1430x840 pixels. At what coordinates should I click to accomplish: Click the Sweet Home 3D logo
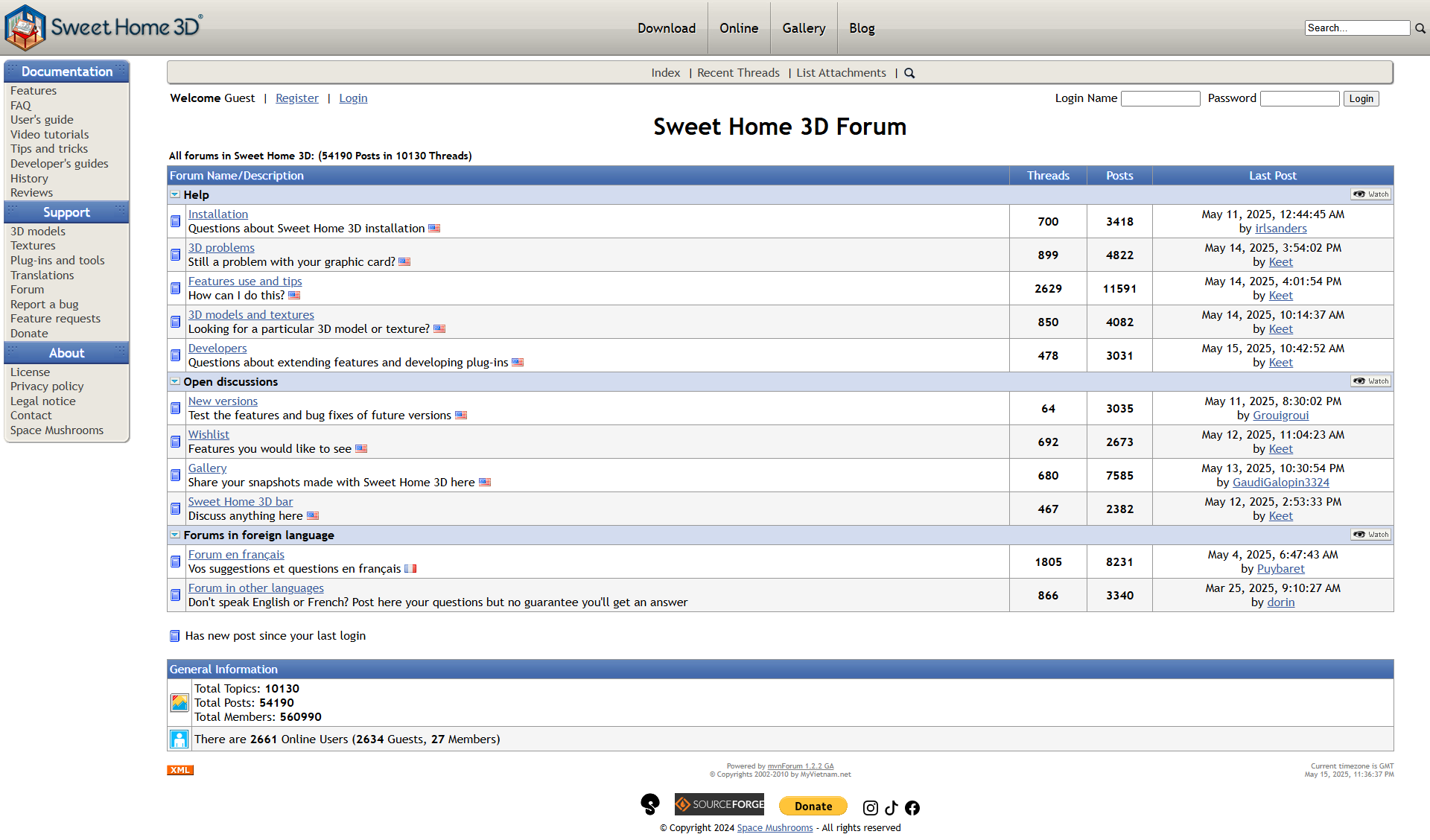coord(104,28)
